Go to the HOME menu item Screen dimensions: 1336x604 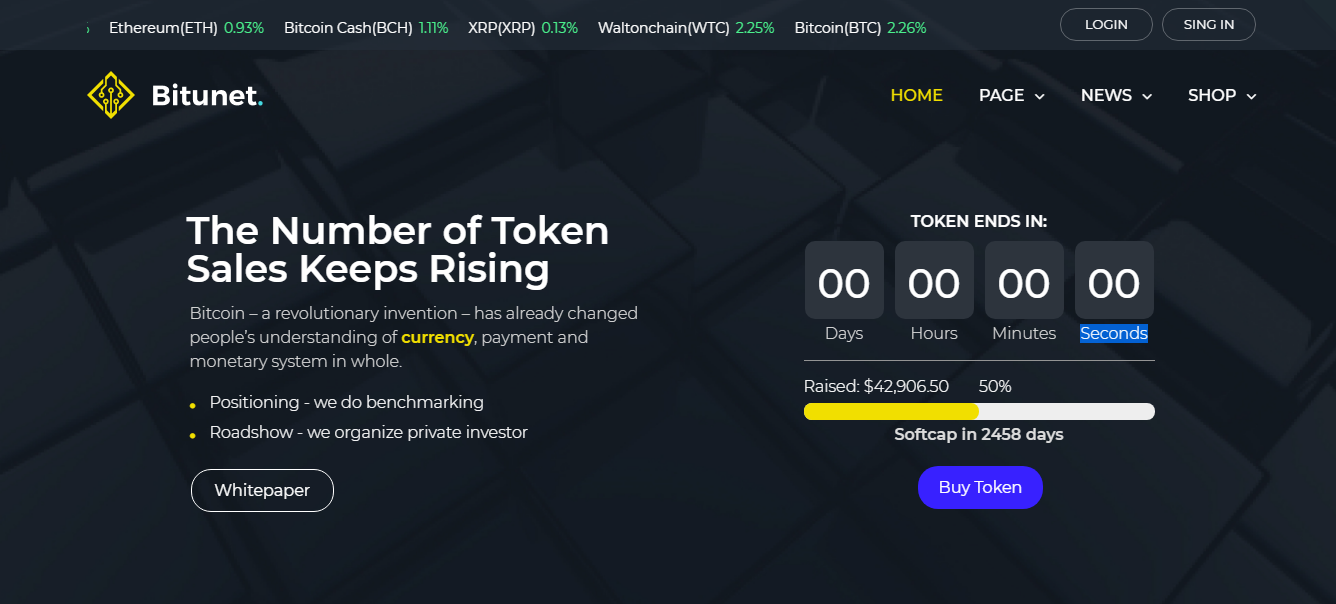click(916, 95)
